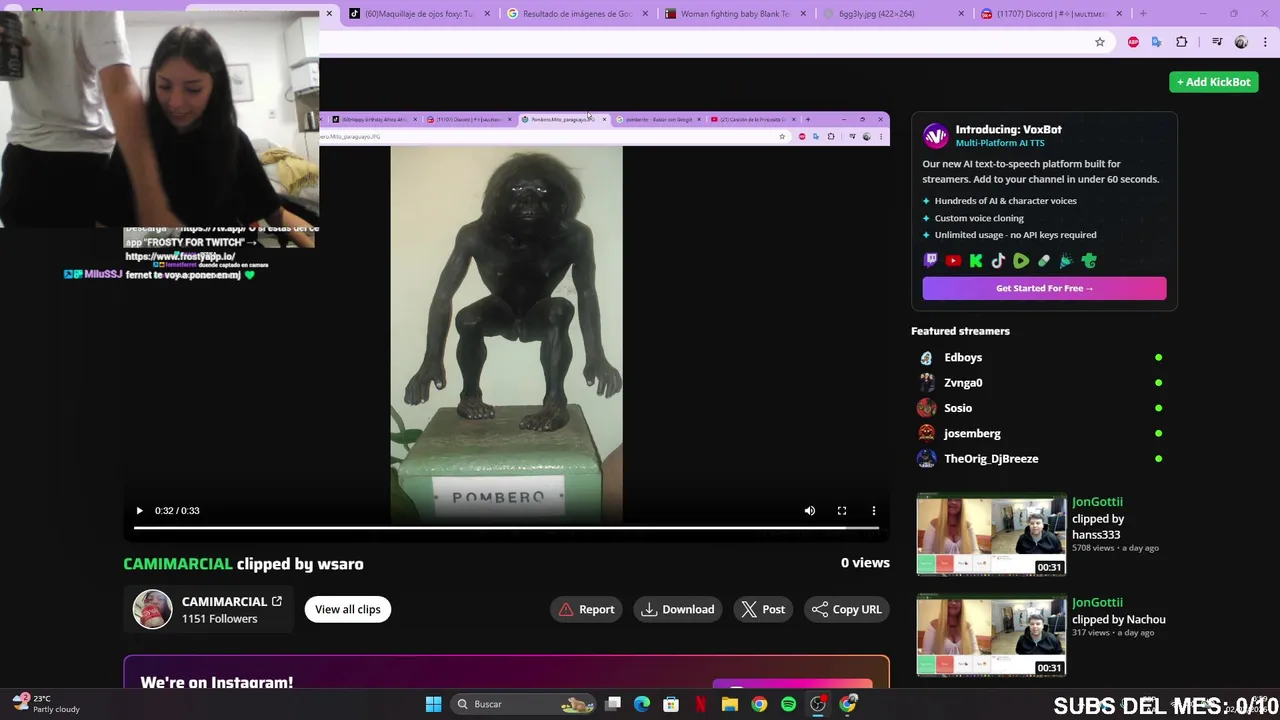This screenshot has width=1280, height=720.
Task: Enter fullscreen for the clip
Action: [842, 511]
